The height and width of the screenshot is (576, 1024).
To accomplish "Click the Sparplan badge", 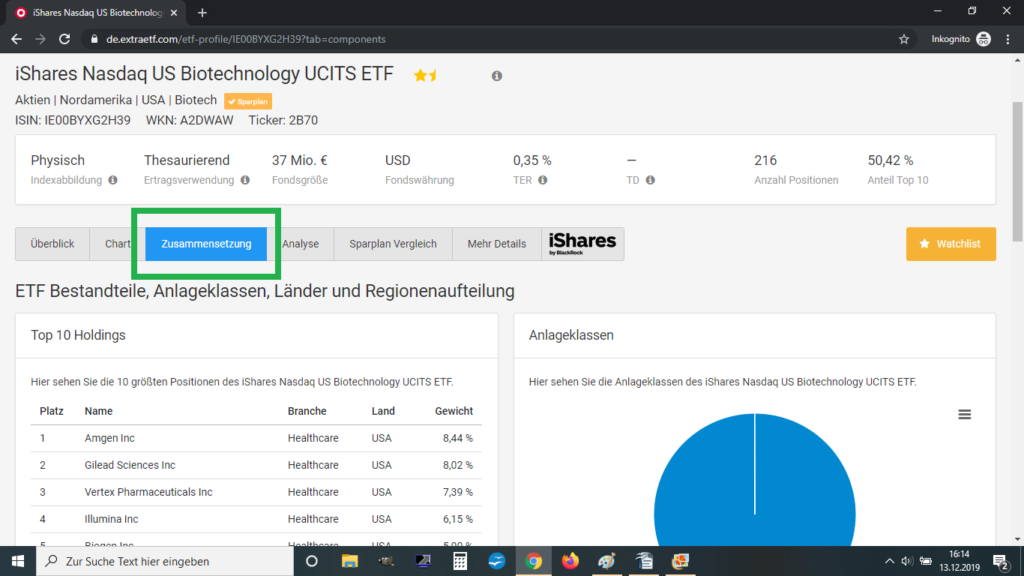I will point(248,101).
